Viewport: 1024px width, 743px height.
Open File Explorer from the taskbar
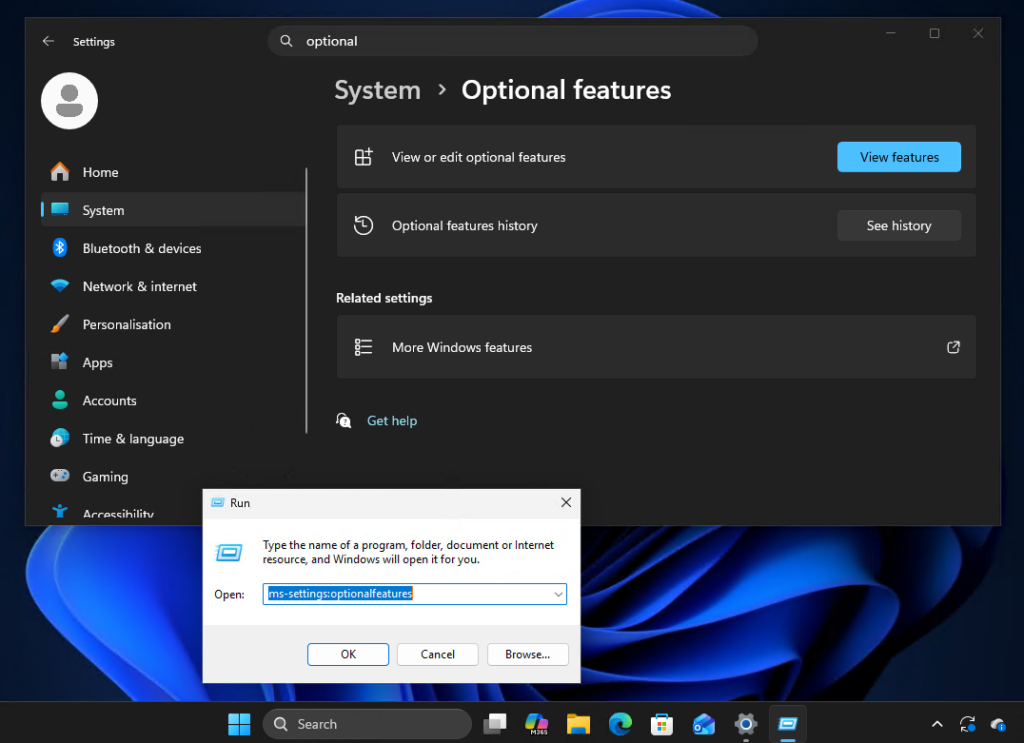point(579,723)
